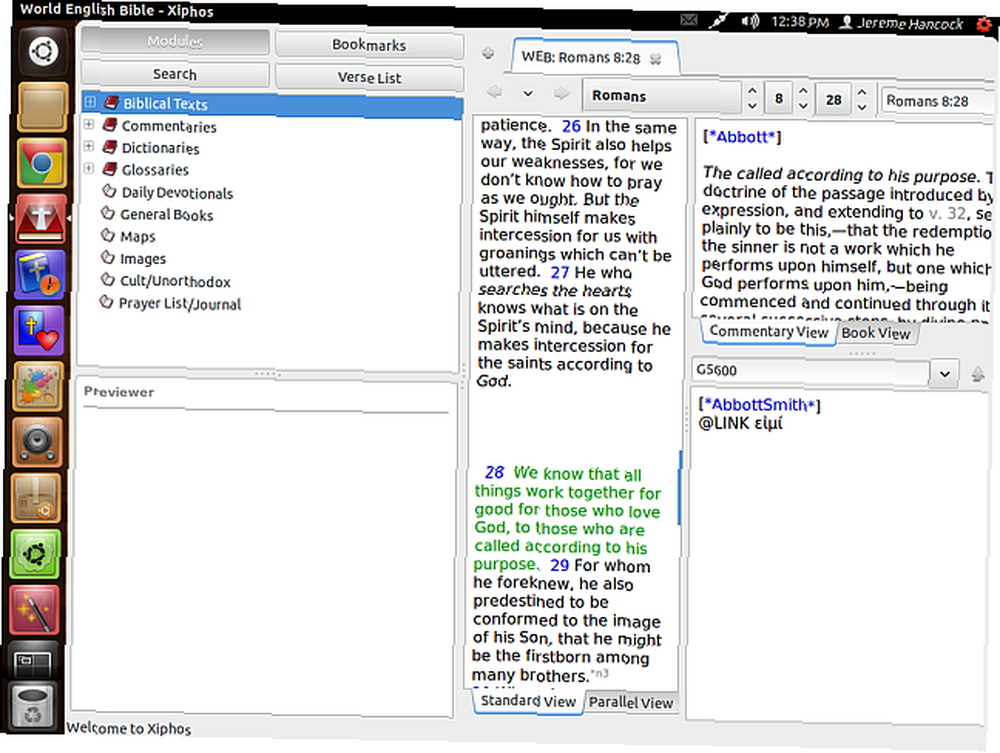
Task: Decrease the chapter number 8
Action: 803,106
